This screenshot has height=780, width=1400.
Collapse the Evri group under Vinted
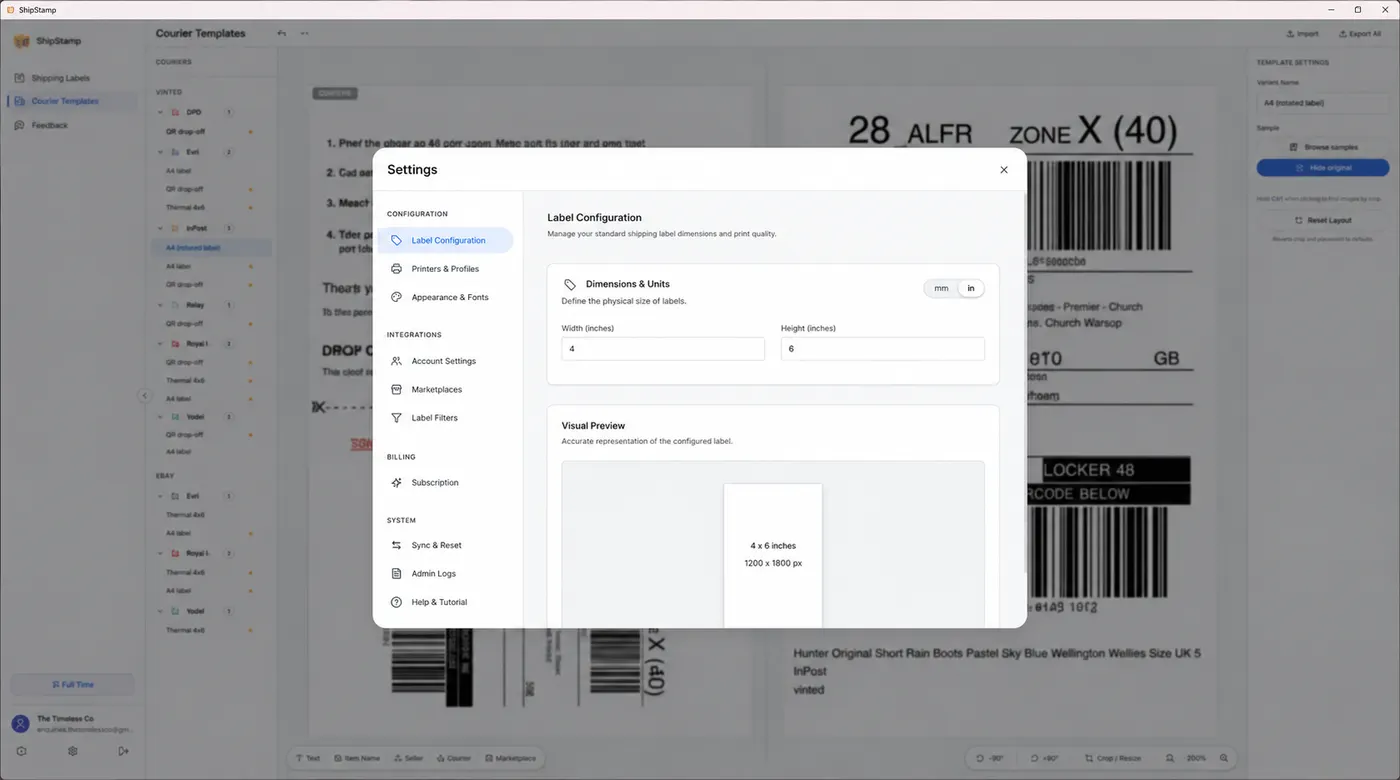161,152
